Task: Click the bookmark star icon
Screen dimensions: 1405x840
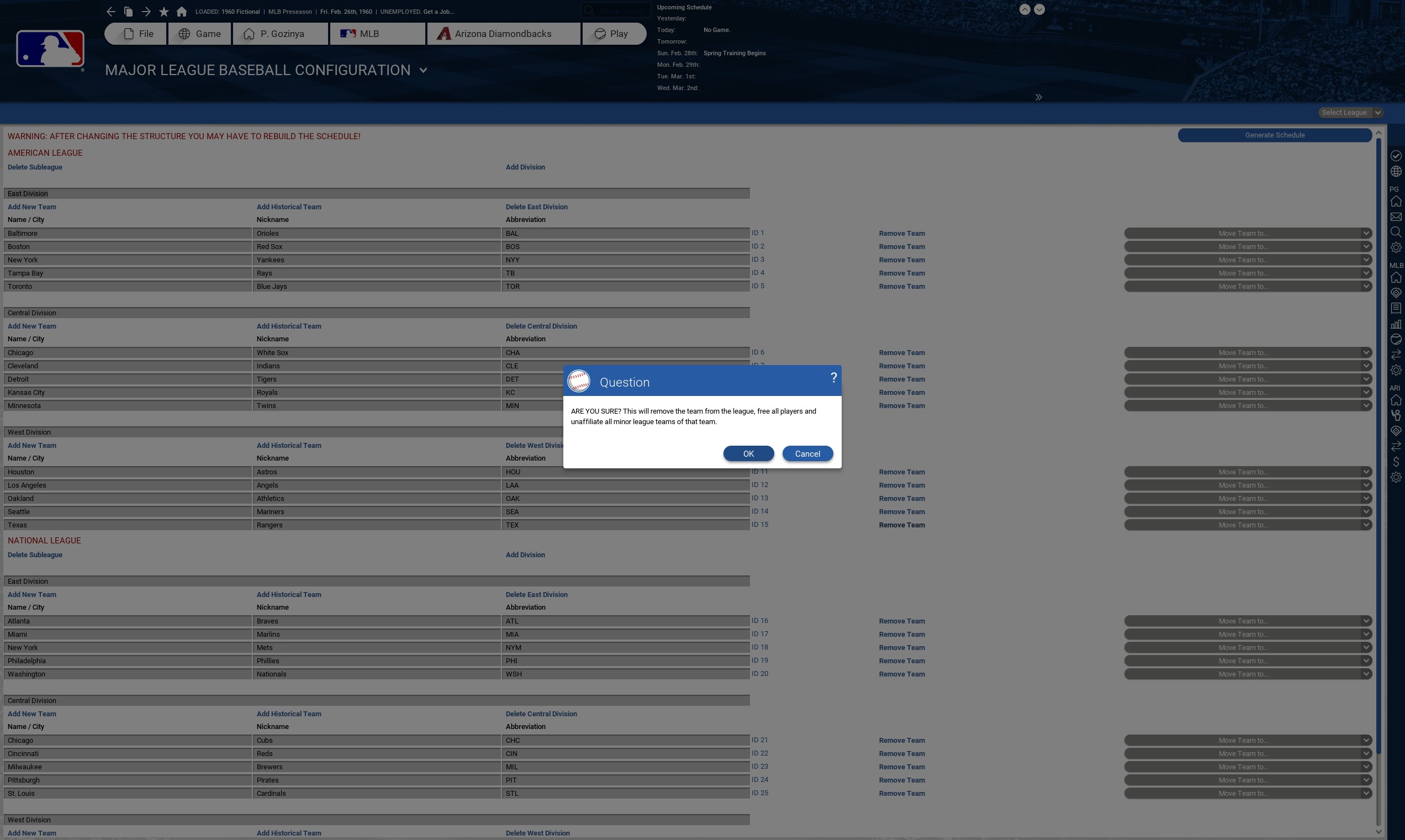Action: [x=163, y=11]
